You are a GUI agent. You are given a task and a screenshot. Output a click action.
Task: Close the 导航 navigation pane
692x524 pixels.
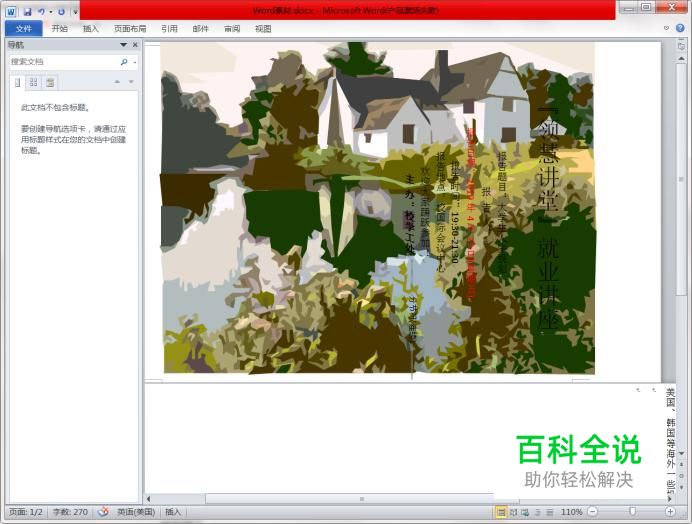click(135, 45)
